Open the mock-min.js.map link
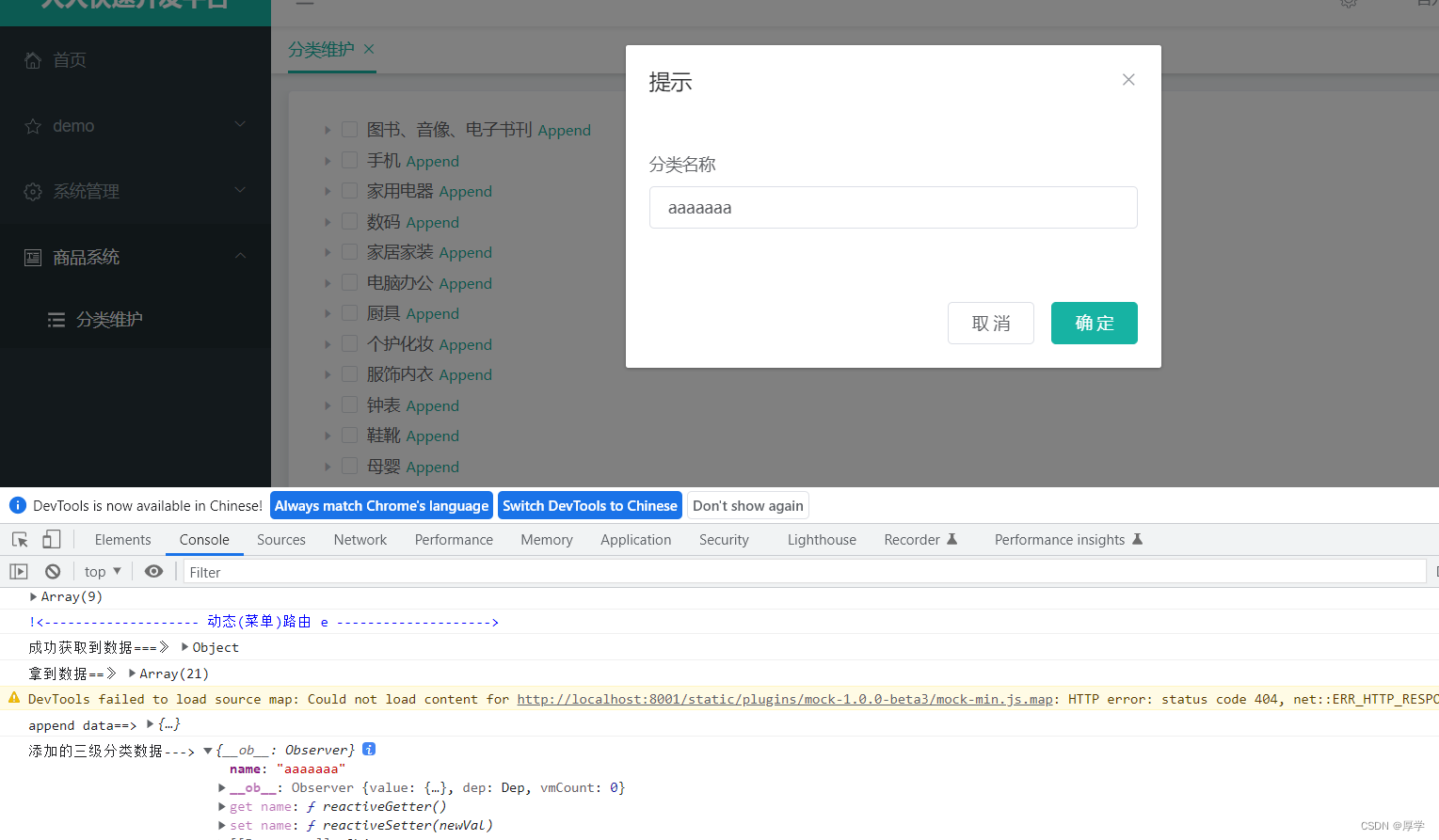This screenshot has height=840, width=1439. tap(785, 699)
